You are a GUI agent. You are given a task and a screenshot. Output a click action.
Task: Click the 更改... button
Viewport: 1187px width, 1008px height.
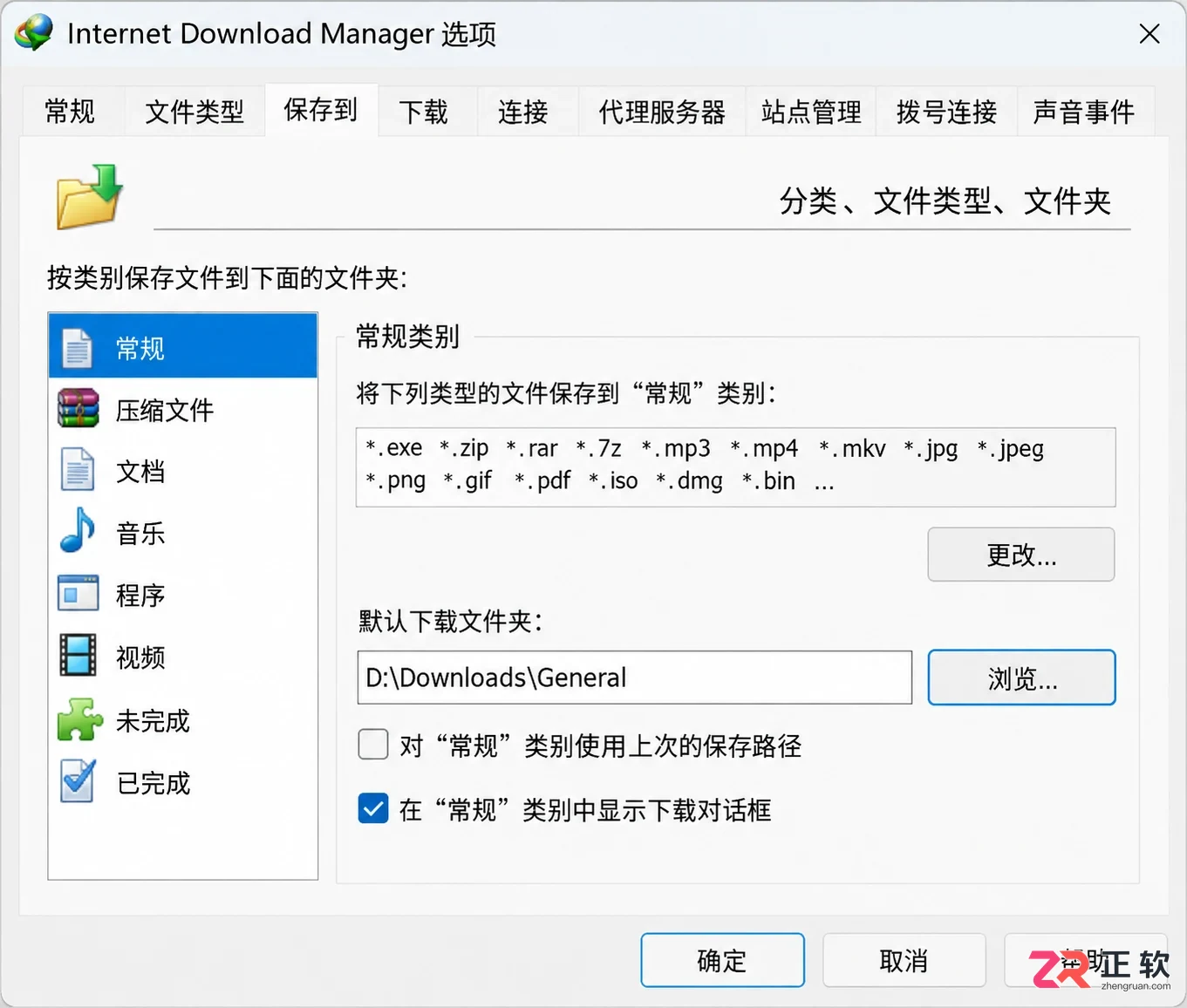(1021, 555)
